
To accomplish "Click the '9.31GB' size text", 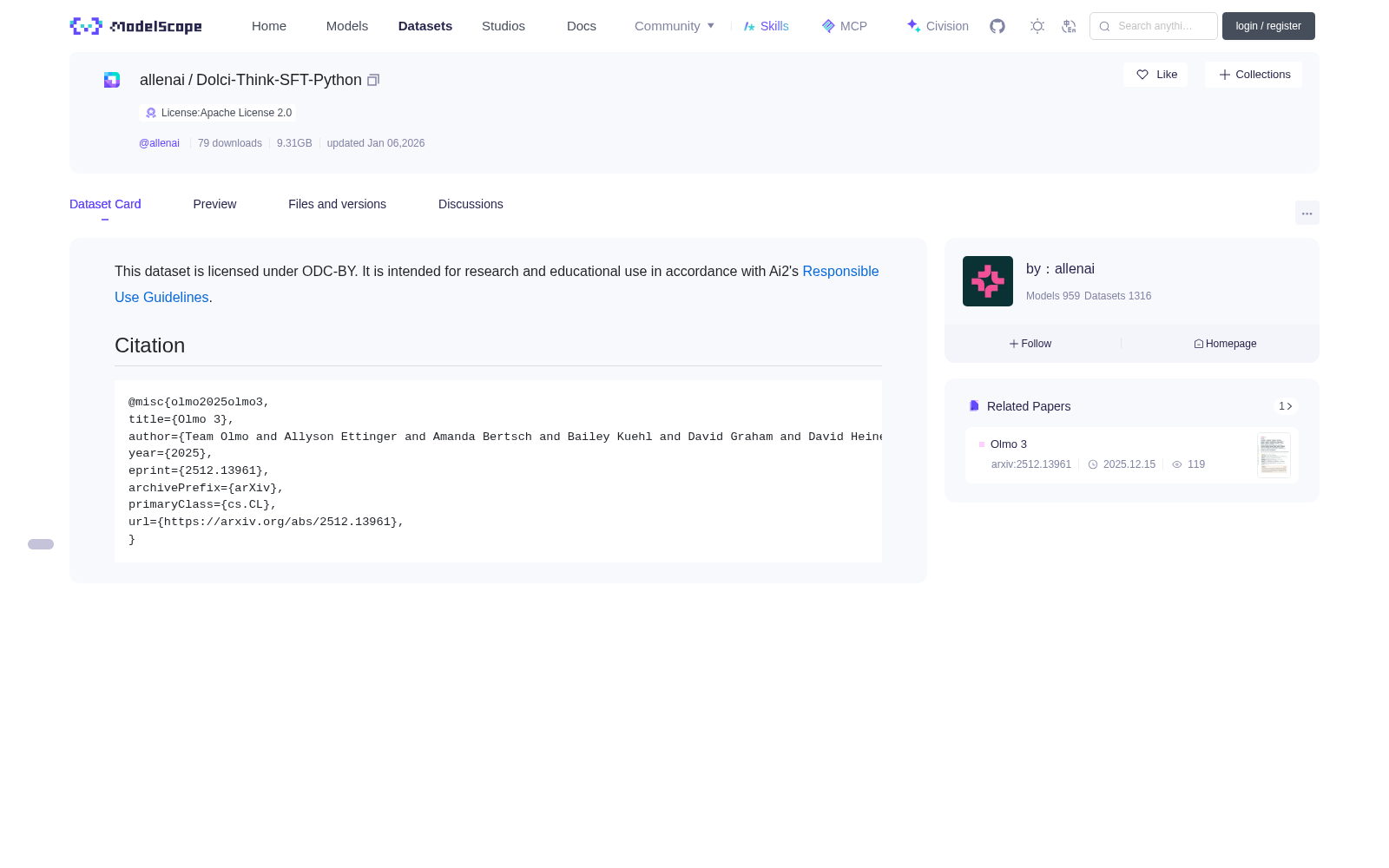I will pos(294,143).
